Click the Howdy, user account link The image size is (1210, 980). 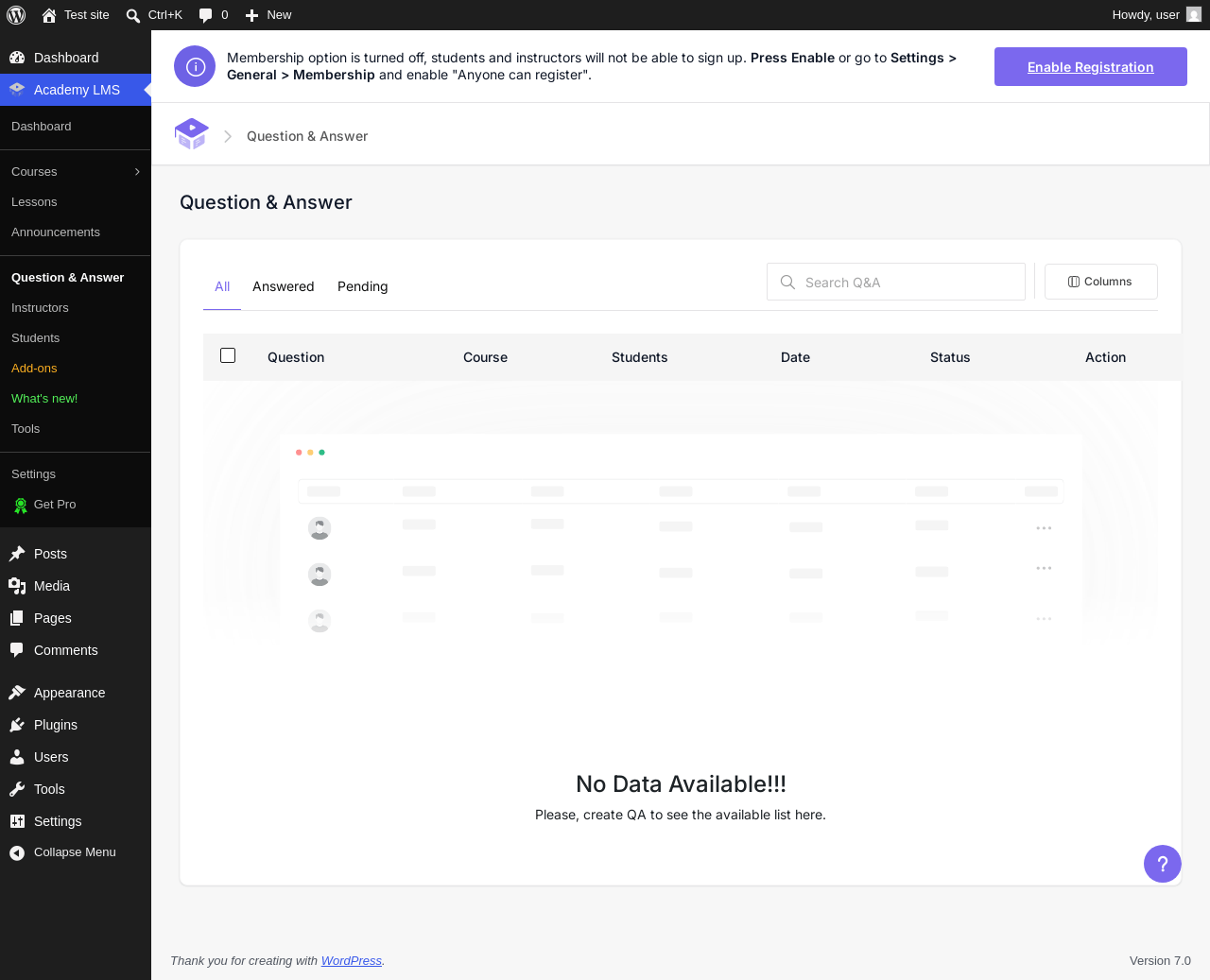(x=1157, y=15)
